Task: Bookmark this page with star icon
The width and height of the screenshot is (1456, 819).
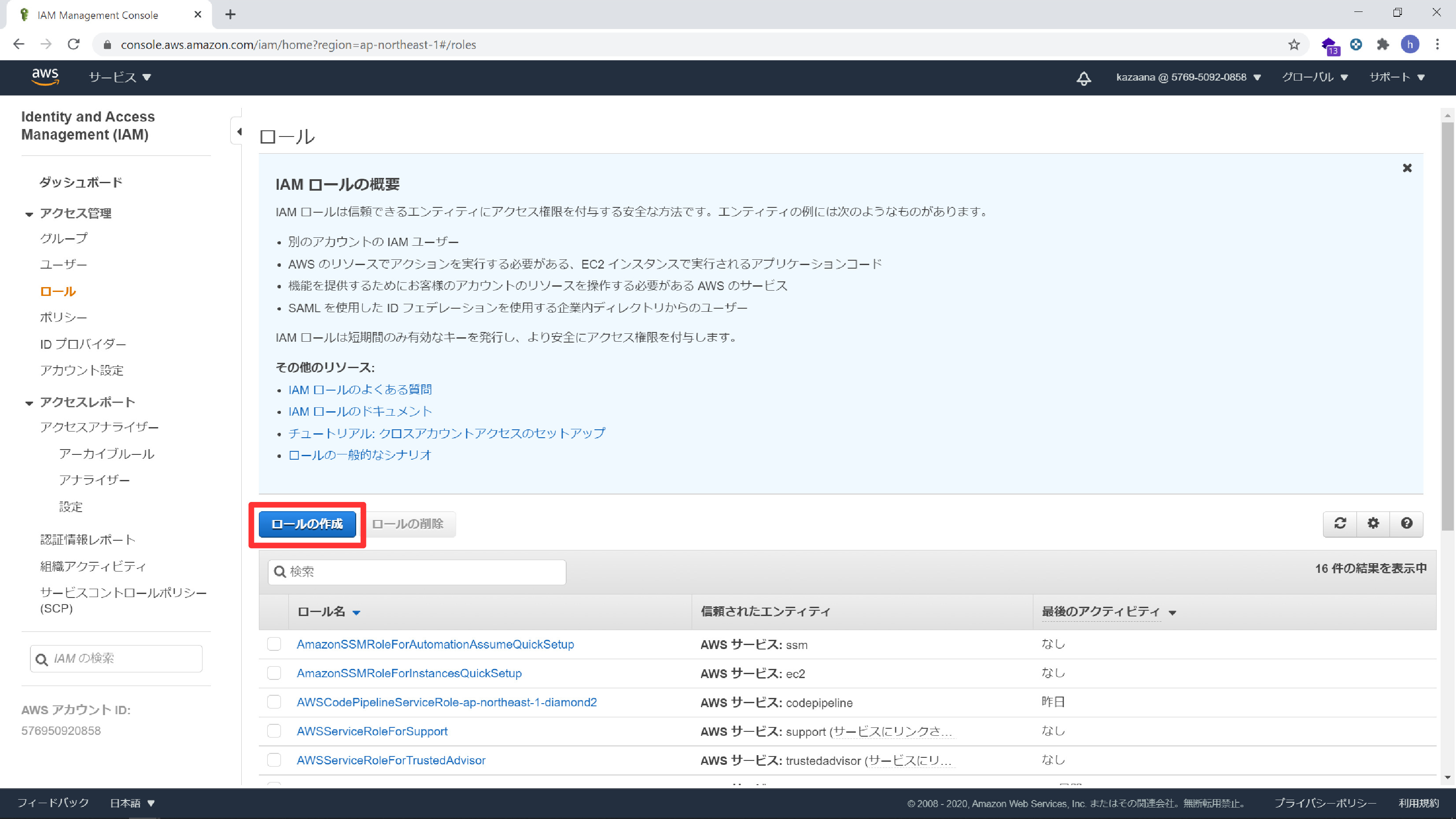Action: [x=1294, y=44]
